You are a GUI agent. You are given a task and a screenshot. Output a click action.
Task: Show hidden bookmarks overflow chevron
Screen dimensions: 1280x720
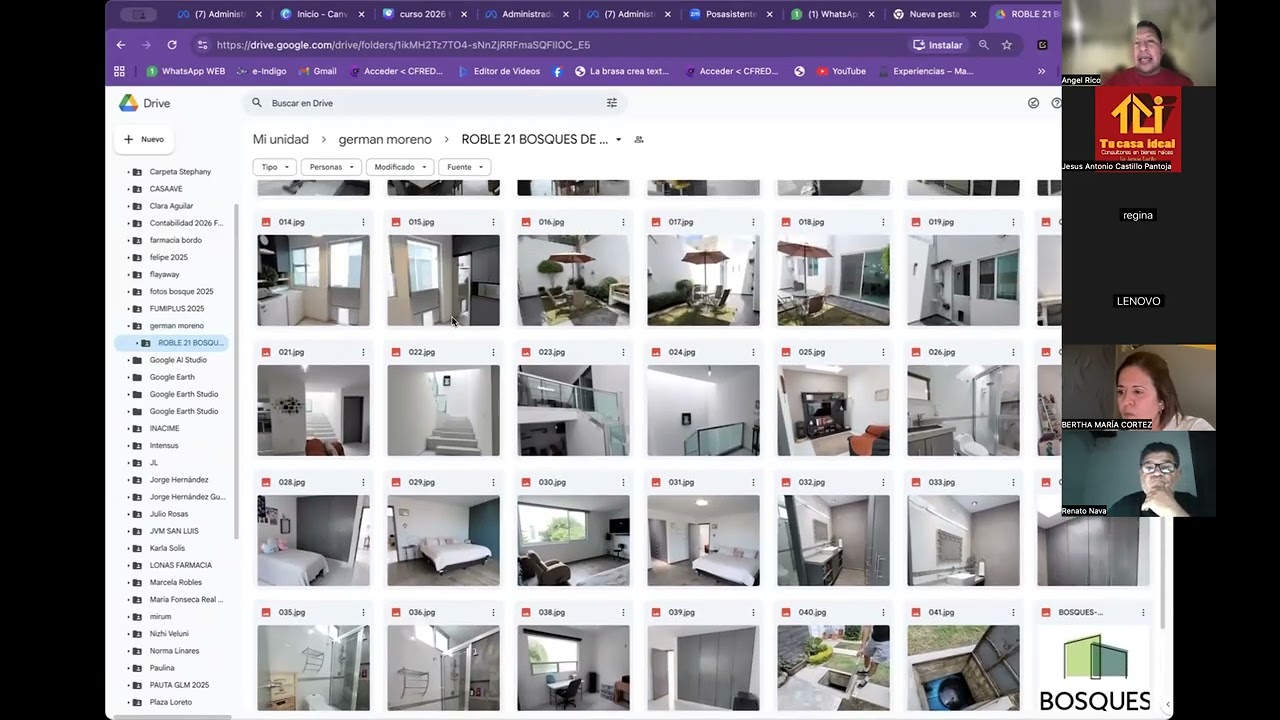(1041, 71)
